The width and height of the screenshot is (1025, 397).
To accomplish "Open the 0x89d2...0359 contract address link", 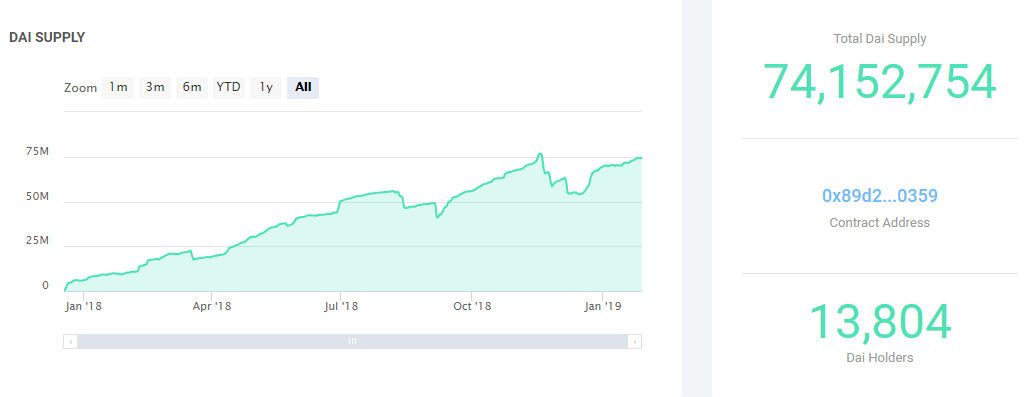I will [x=880, y=196].
